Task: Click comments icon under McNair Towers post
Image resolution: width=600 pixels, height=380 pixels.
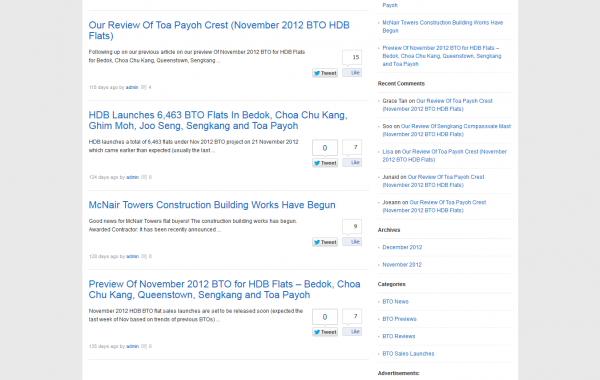Action: [144, 256]
